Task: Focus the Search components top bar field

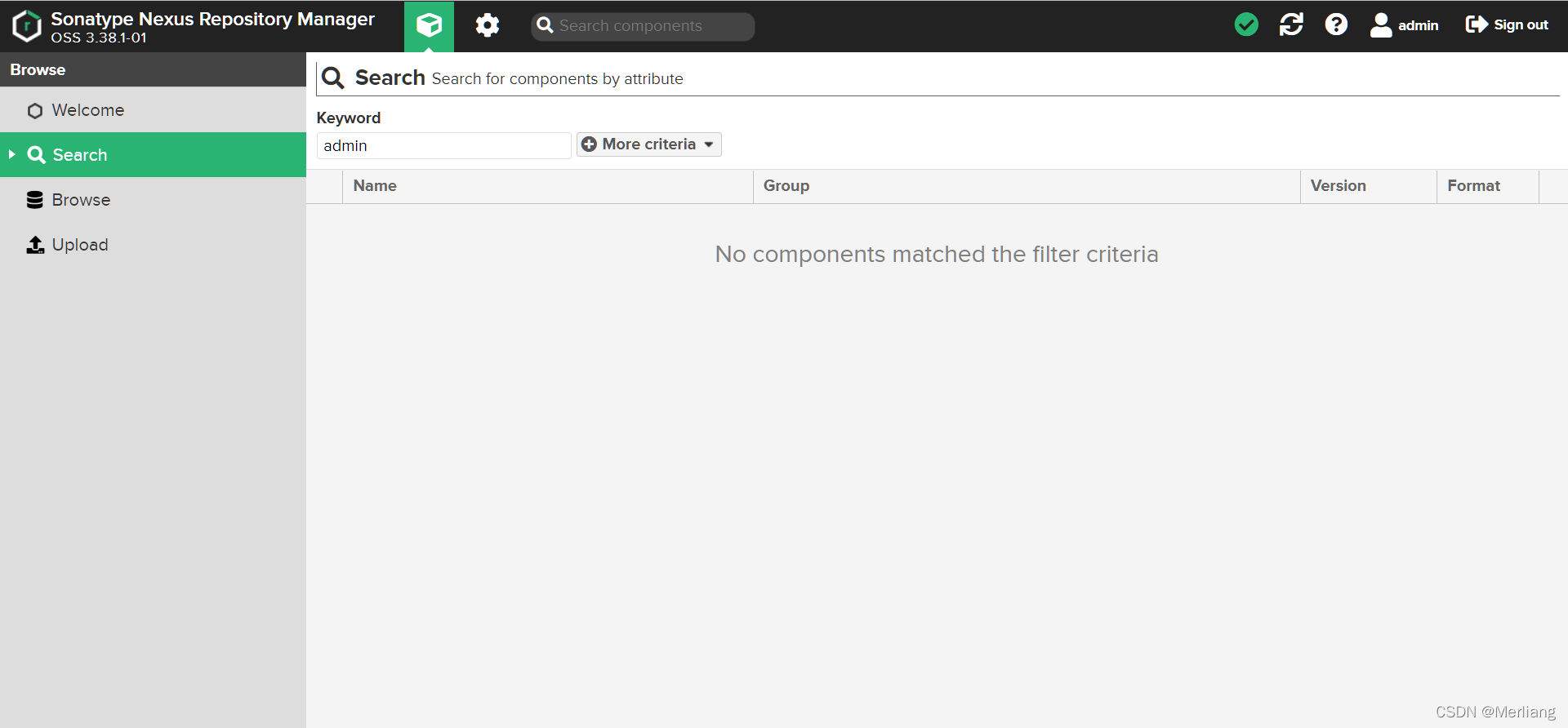Action: coord(643,26)
